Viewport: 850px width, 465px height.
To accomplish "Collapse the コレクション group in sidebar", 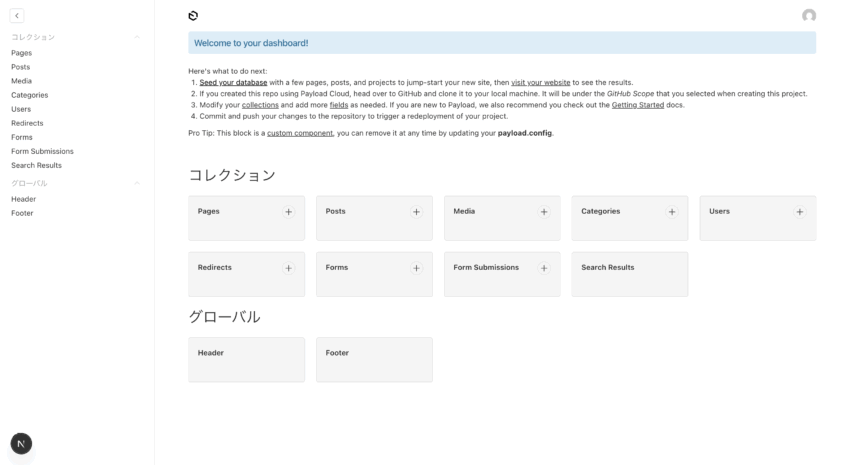I will [137, 37].
